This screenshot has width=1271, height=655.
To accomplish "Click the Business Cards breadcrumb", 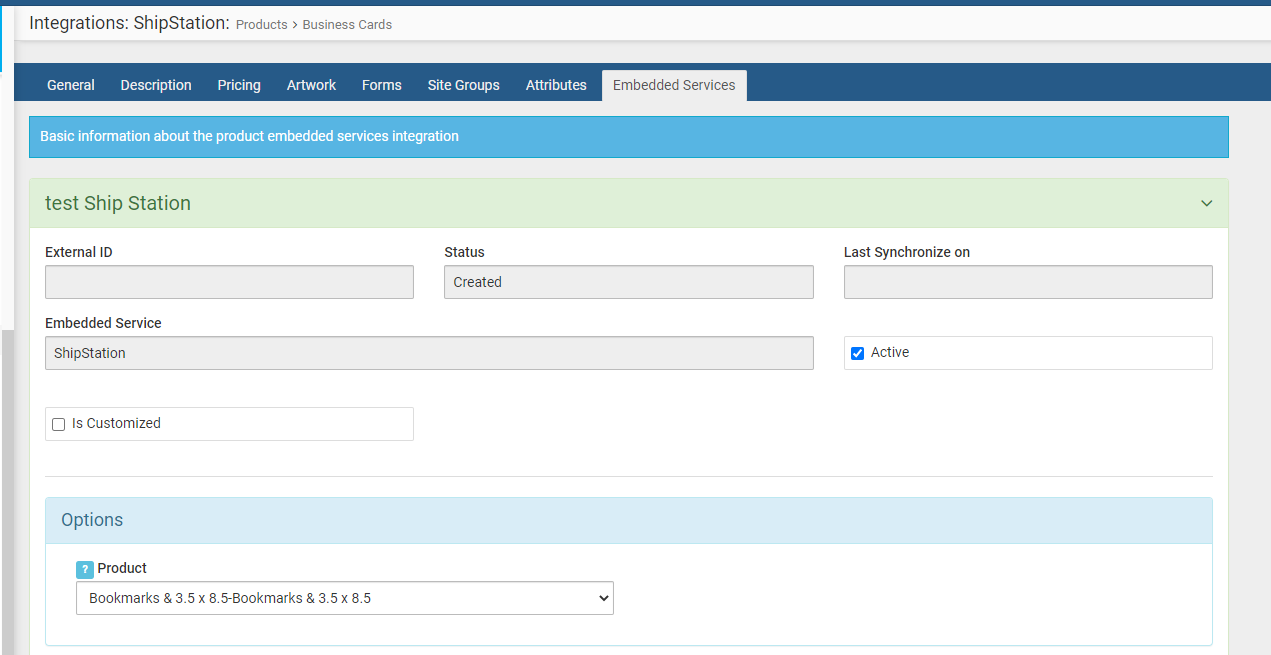I will [347, 24].
